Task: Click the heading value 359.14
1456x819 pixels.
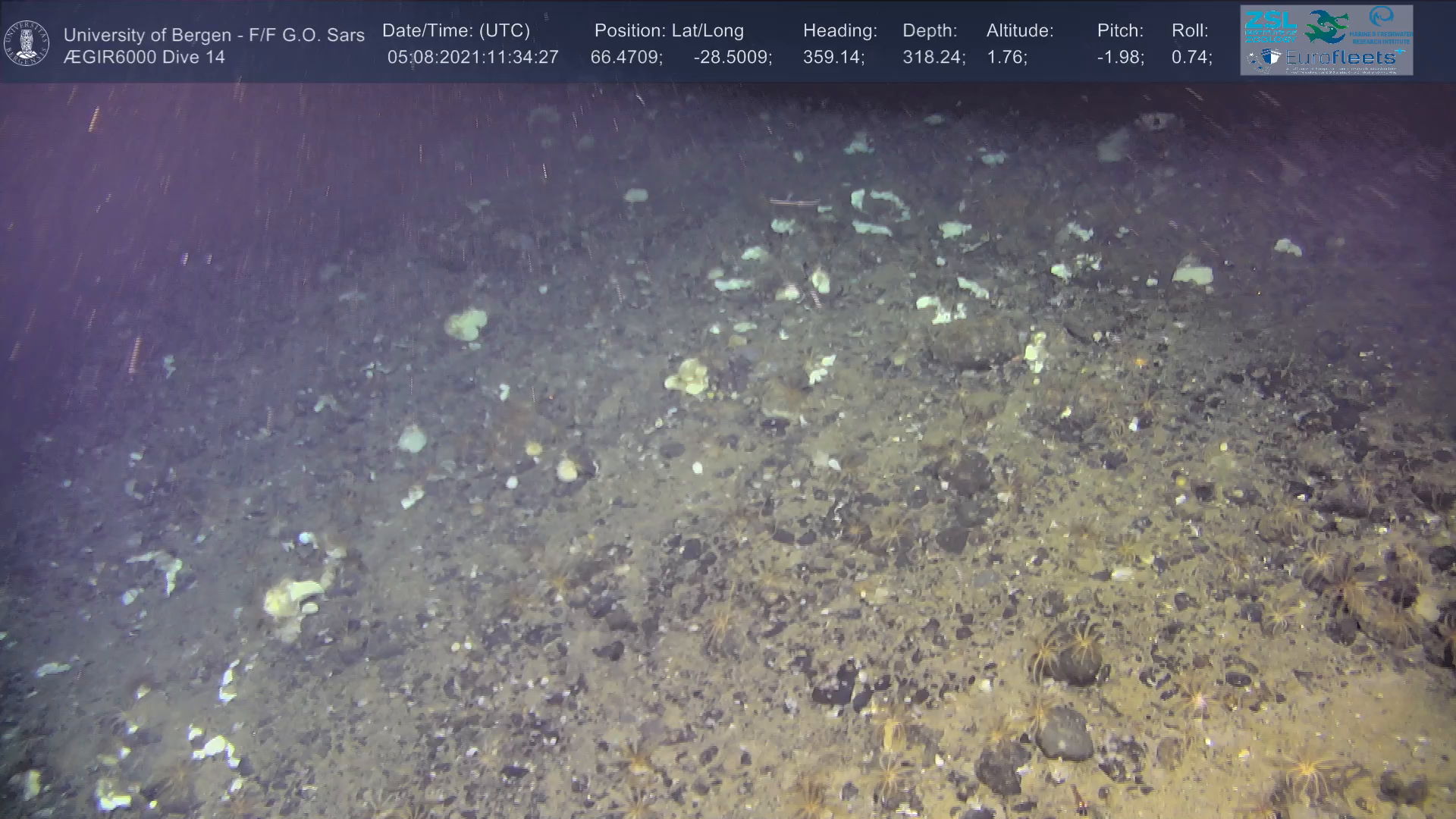Action: [x=833, y=57]
